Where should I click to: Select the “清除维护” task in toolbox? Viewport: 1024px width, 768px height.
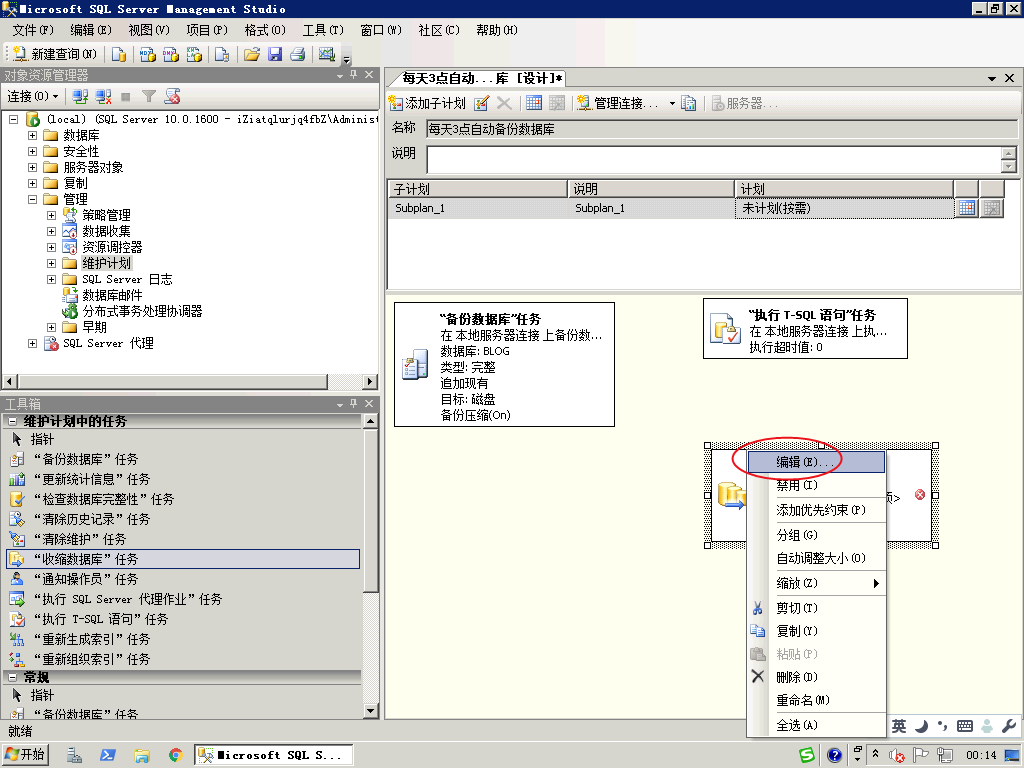pyautogui.click(x=184, y=539)
